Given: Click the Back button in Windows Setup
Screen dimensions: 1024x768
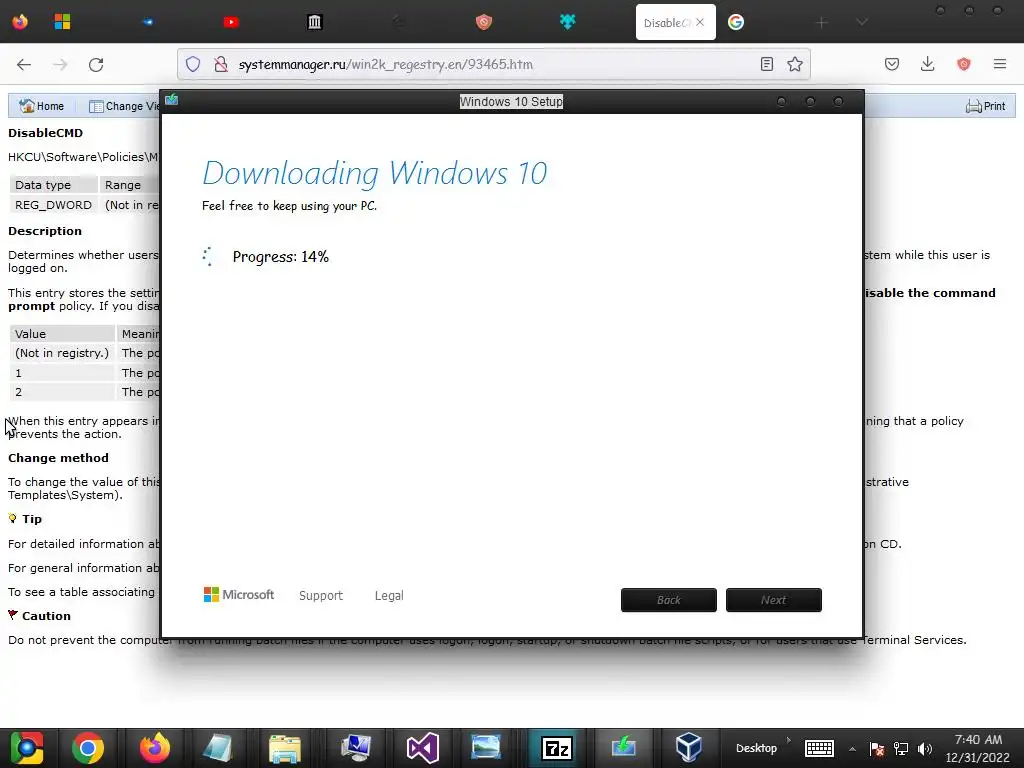Looking at the screenshot, I should [x=669, y=600].
